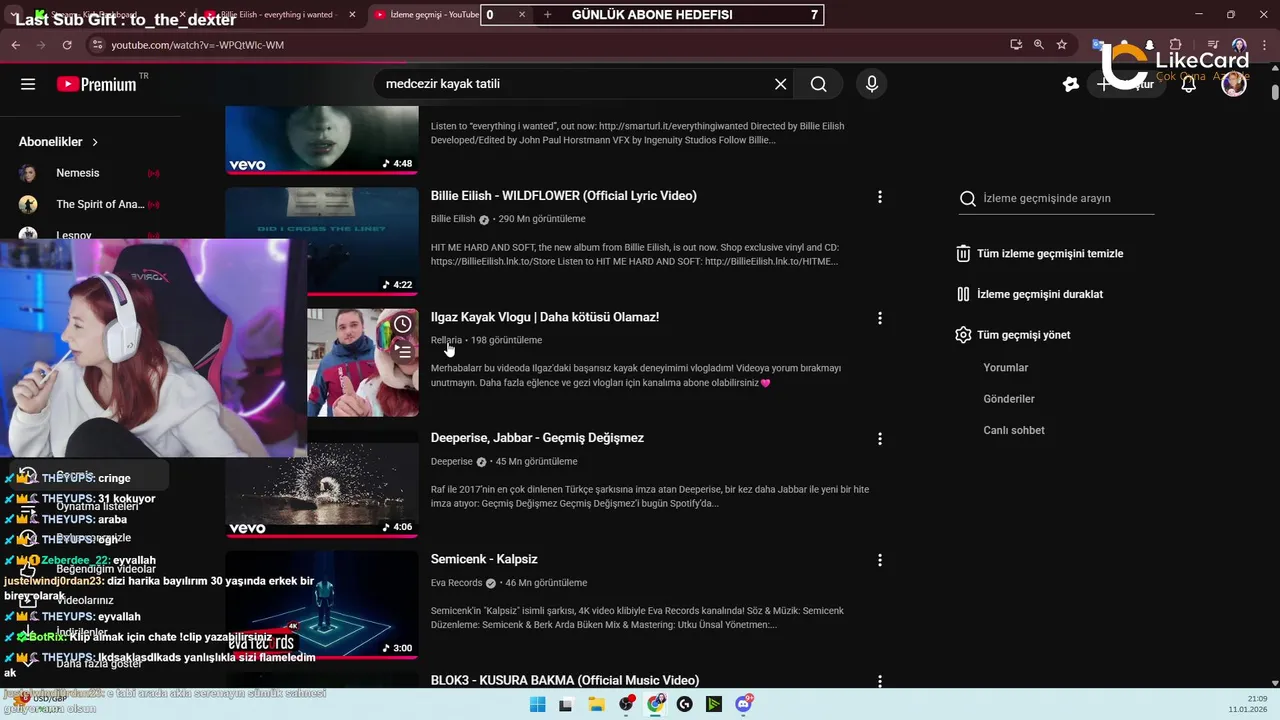
Task: Open Deeperise Geçmiş Değişmez thumbnail
Action: [x=322, y=484]
